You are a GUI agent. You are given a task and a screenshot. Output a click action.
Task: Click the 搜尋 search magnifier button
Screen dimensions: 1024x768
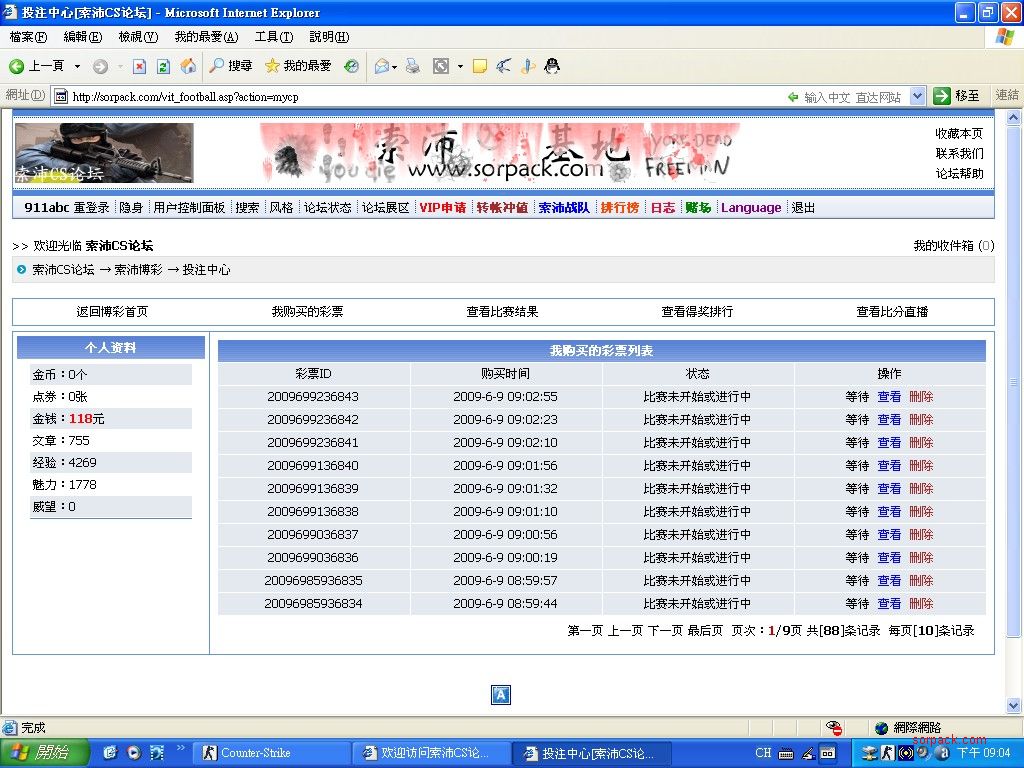230,66
